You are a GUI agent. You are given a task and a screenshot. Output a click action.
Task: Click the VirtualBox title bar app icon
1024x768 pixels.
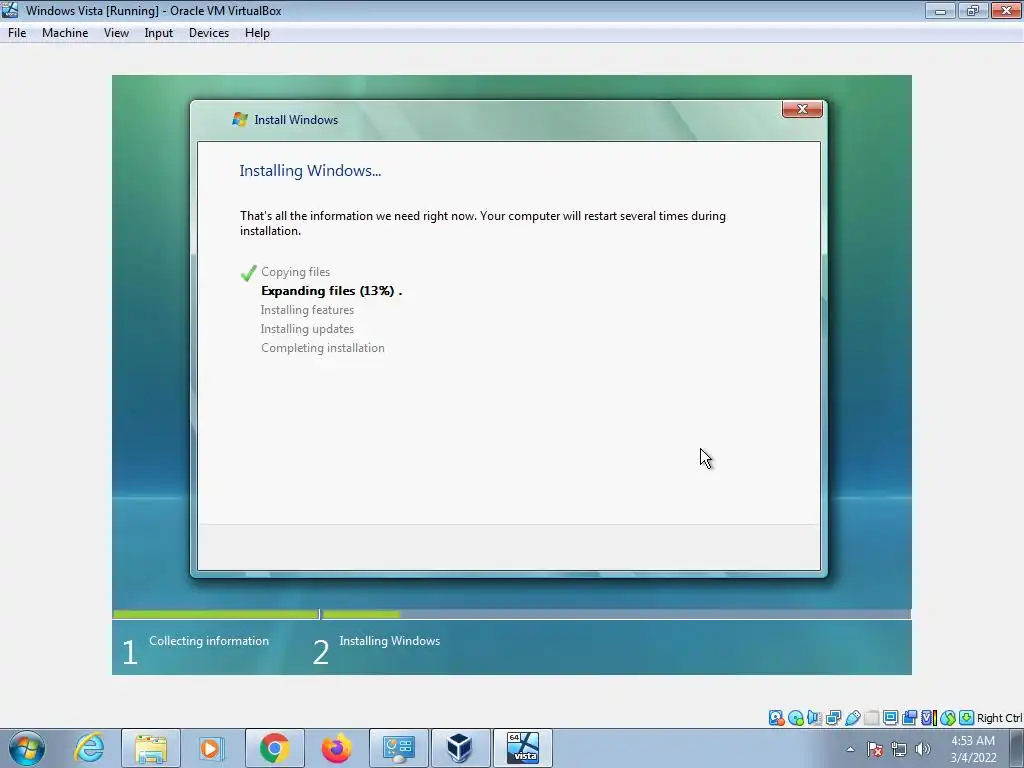click(x=10, y=10)
